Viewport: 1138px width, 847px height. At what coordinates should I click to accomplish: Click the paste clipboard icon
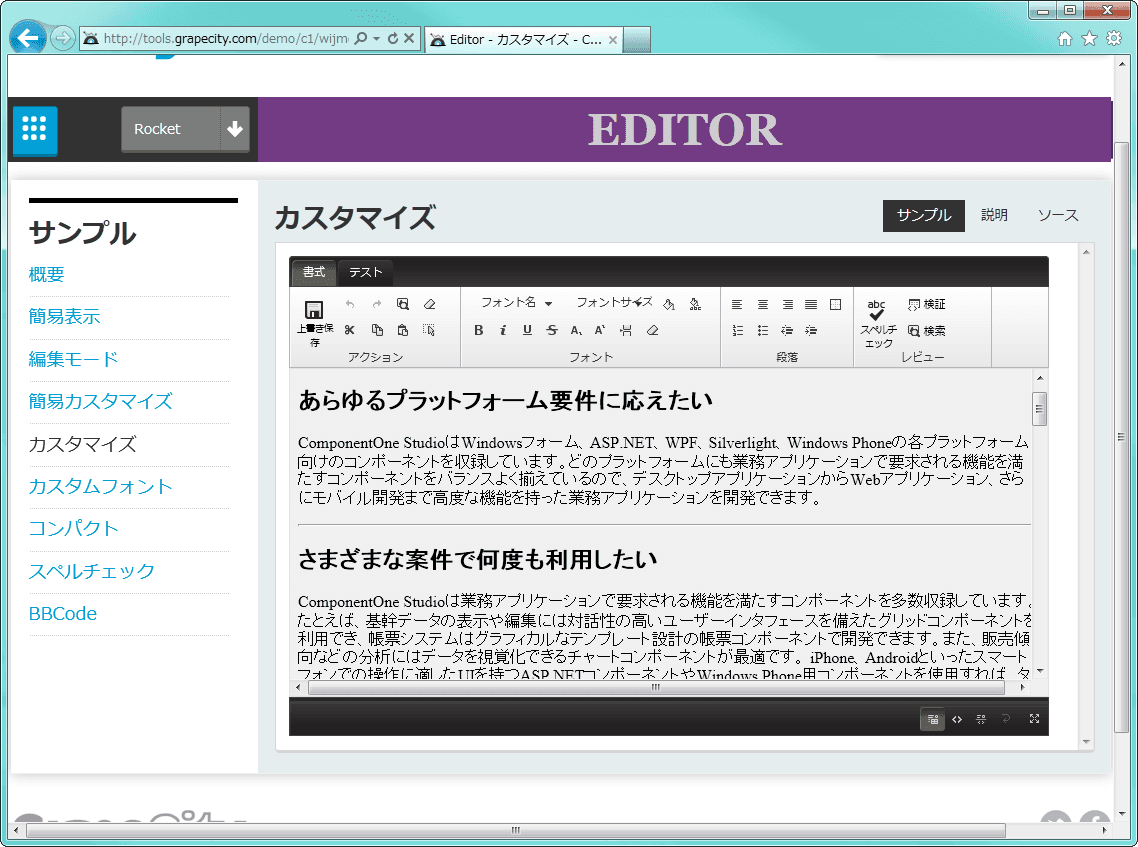(403, 330)
